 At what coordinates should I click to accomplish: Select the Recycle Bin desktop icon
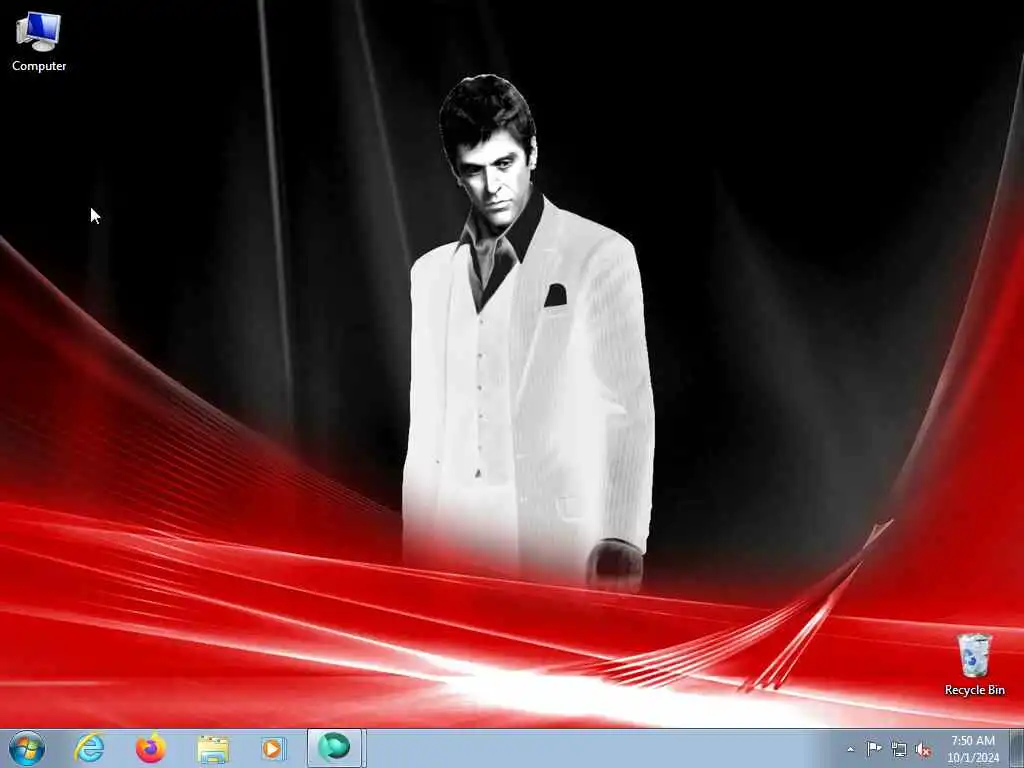coord(974,664)
